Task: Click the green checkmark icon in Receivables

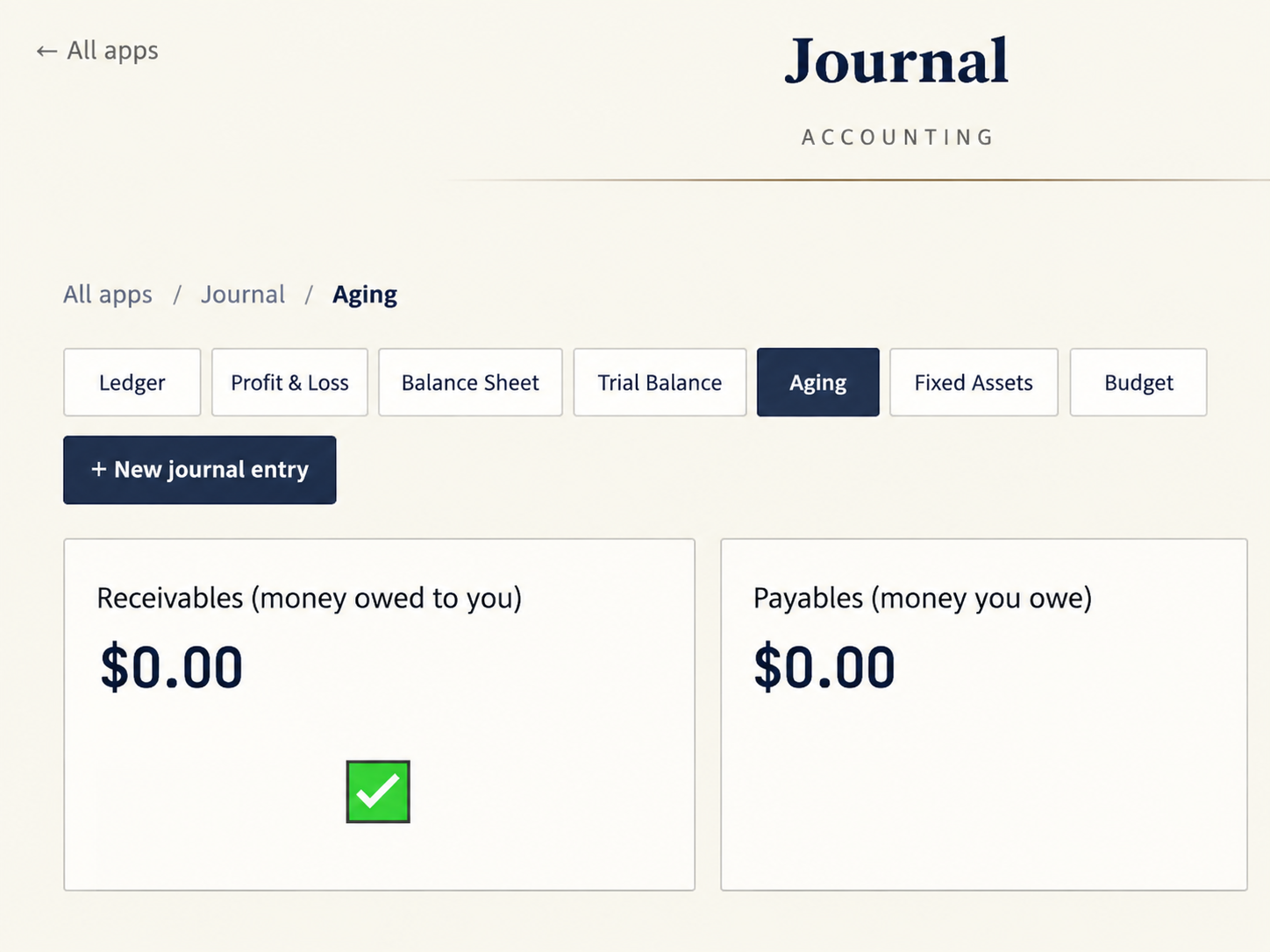Action: point(378,792)
